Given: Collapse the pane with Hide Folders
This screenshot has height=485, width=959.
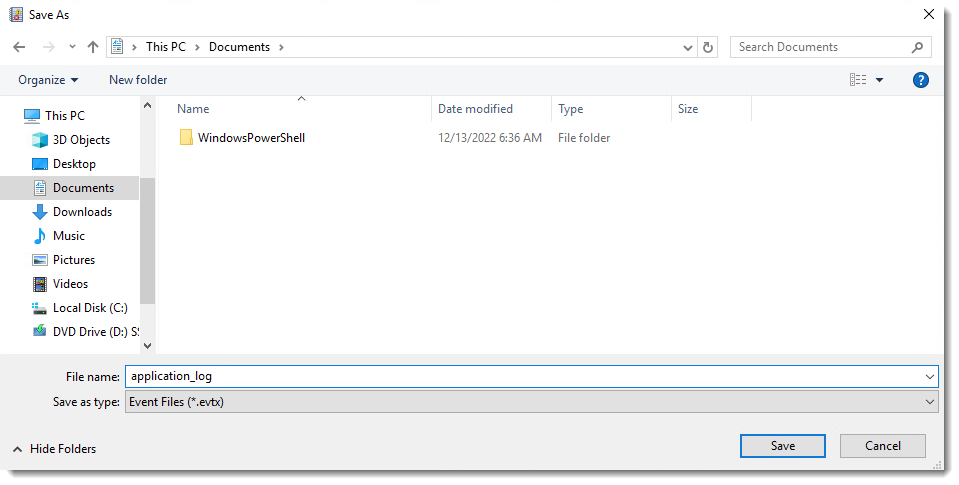Looking at the screenshot, I should pyautogui.click(x=54, y=449).
